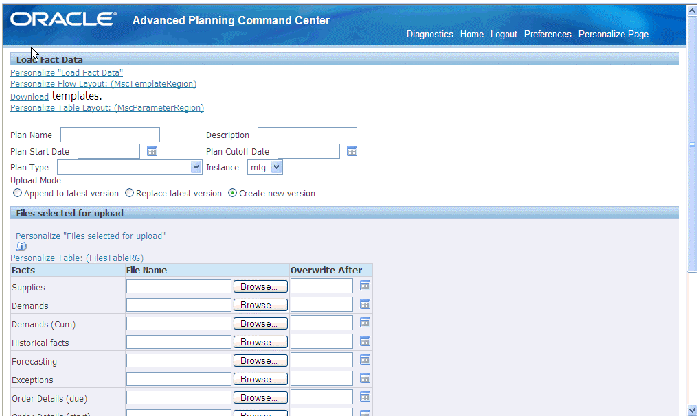Viewport: 699px width, 419px height.
Task: Click Historical facts Overwrite After field
Action: 322,341
